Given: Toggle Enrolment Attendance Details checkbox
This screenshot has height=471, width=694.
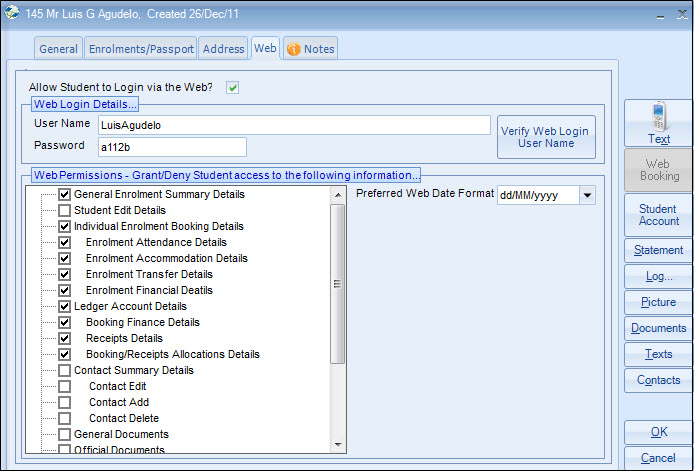Looking at the screenshot, I should 65,243.
